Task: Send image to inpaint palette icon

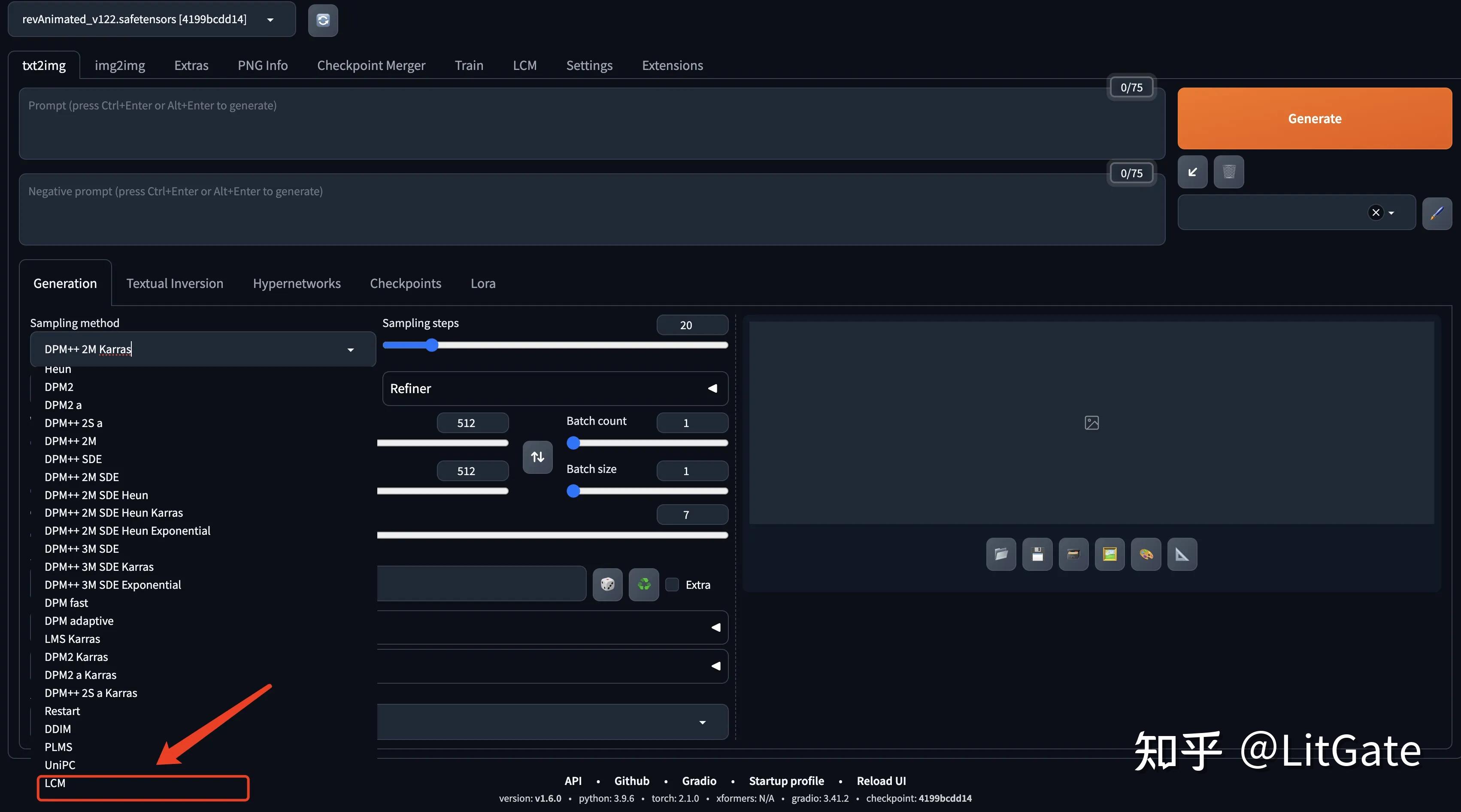Action: (1146, 554)
